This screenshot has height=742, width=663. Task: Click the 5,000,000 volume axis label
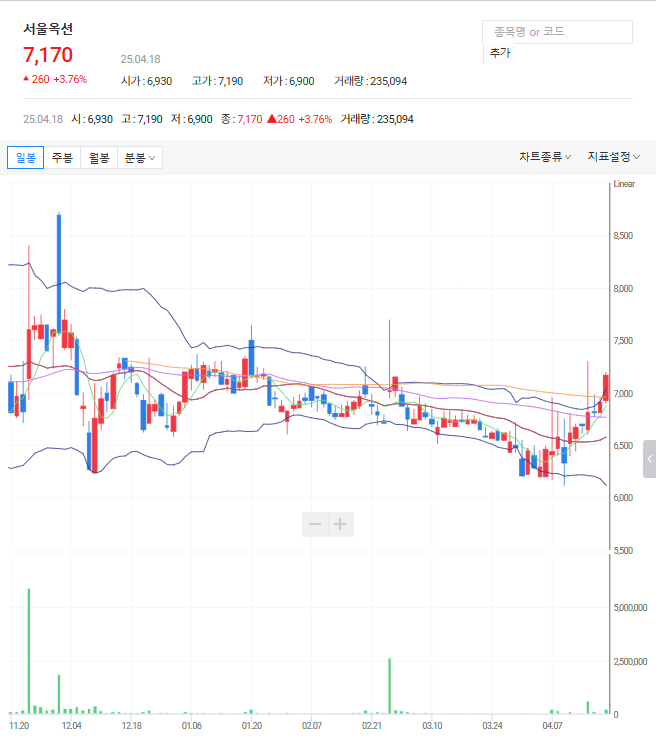pos(630,608)
